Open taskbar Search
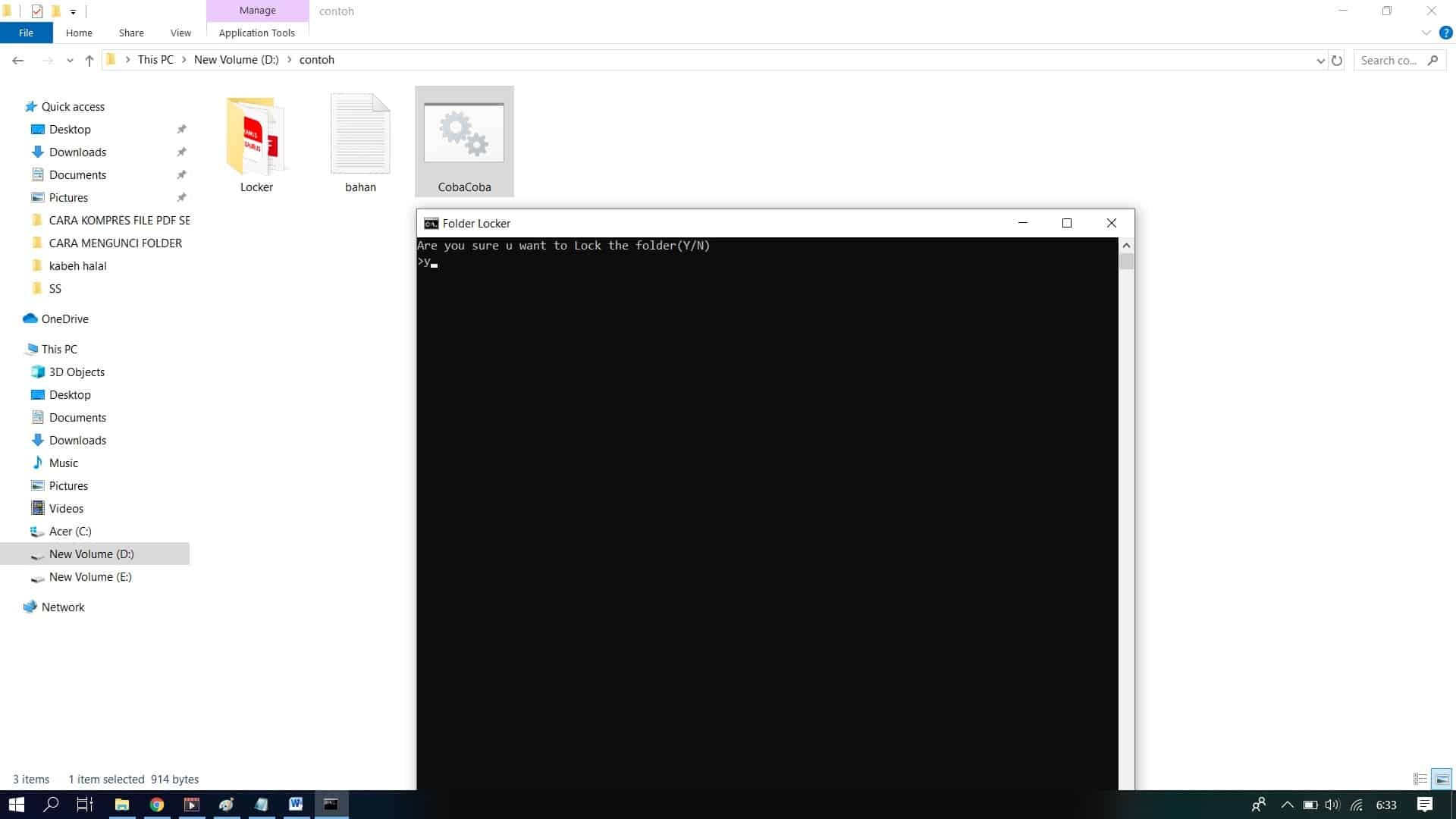The image size is (1456, 819). pos(51,805)
